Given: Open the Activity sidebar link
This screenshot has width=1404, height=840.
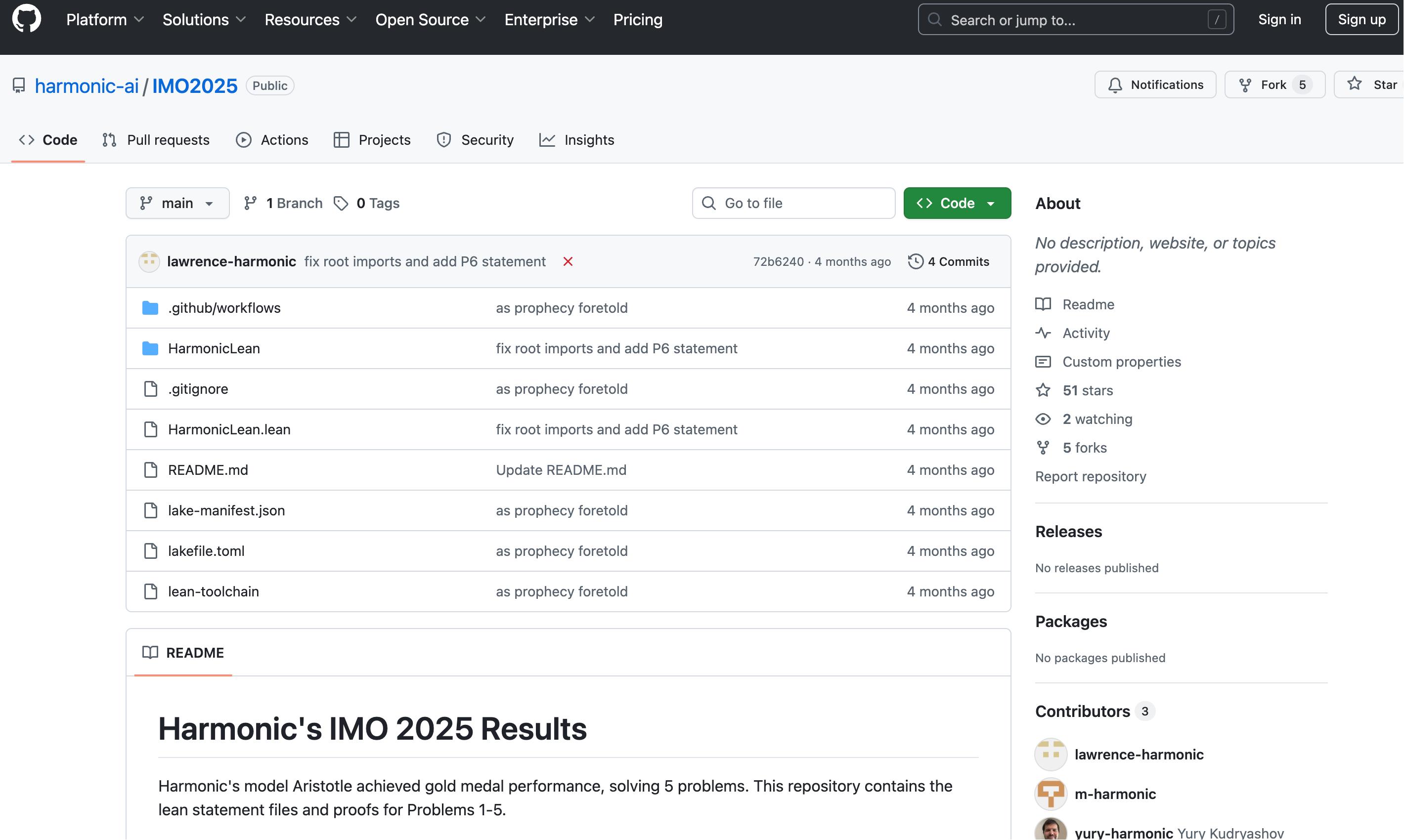Looking at the screenshot, I should tap(1085, 334).
